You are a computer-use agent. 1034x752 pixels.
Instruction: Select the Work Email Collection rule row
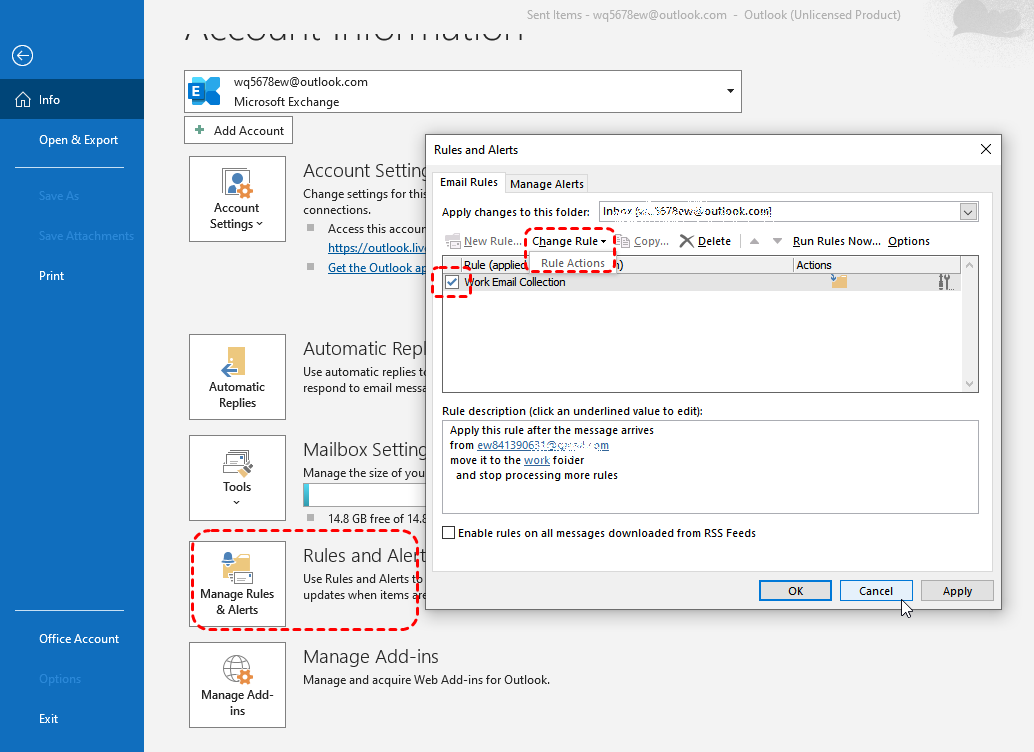pos(702,282)
